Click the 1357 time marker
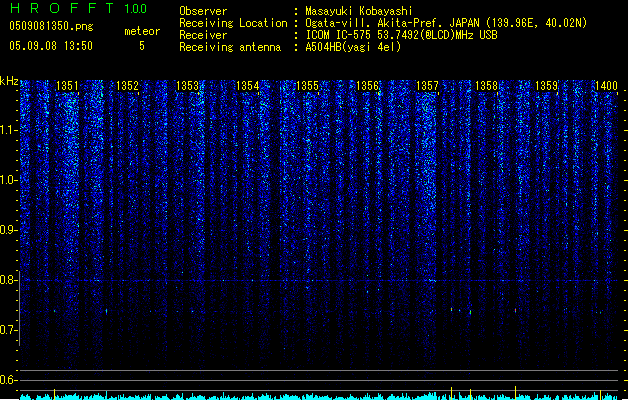The image size is (629, 400). coord(427,86)
